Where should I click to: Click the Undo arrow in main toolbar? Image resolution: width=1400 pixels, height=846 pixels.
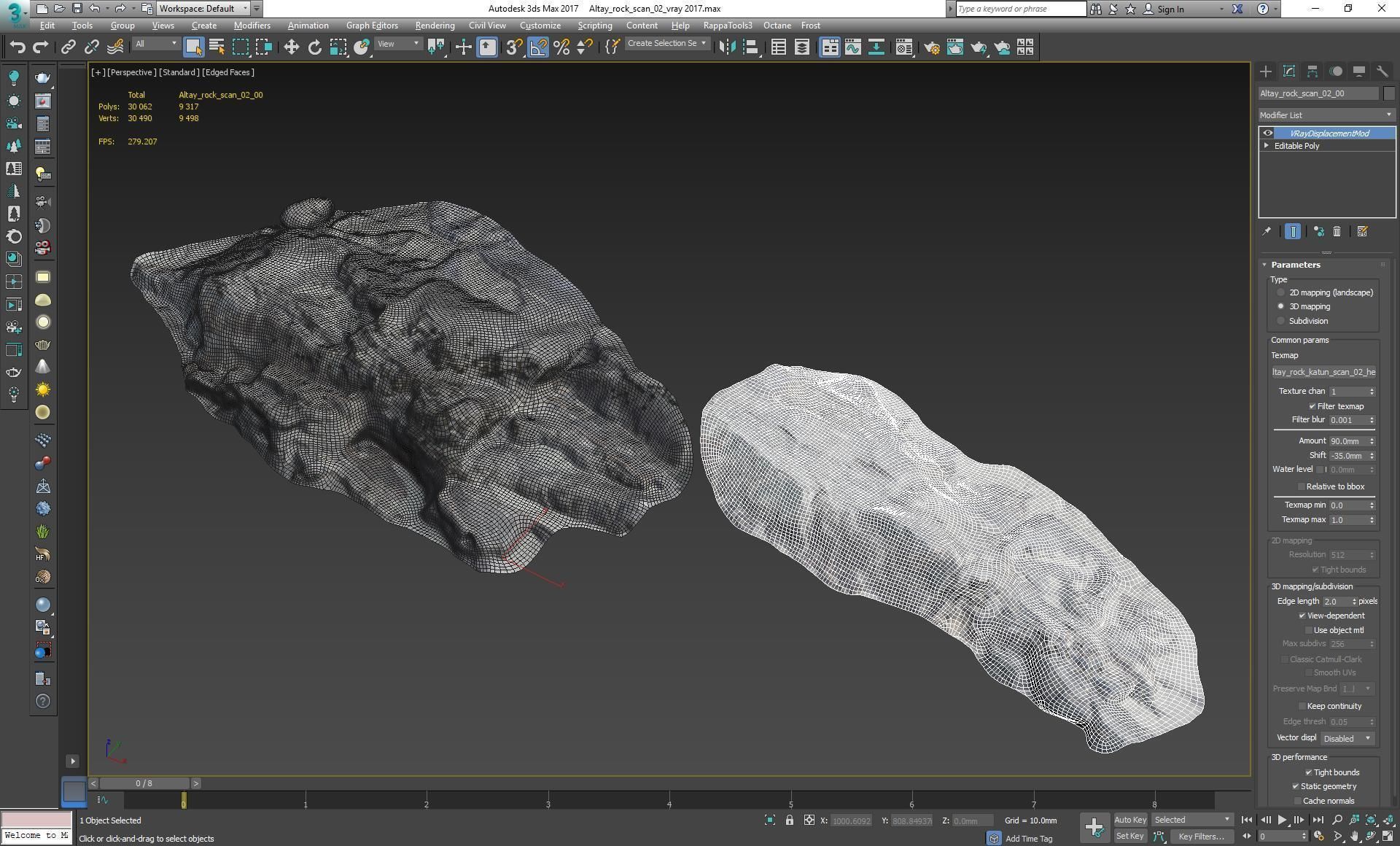[x=17, y=47]
